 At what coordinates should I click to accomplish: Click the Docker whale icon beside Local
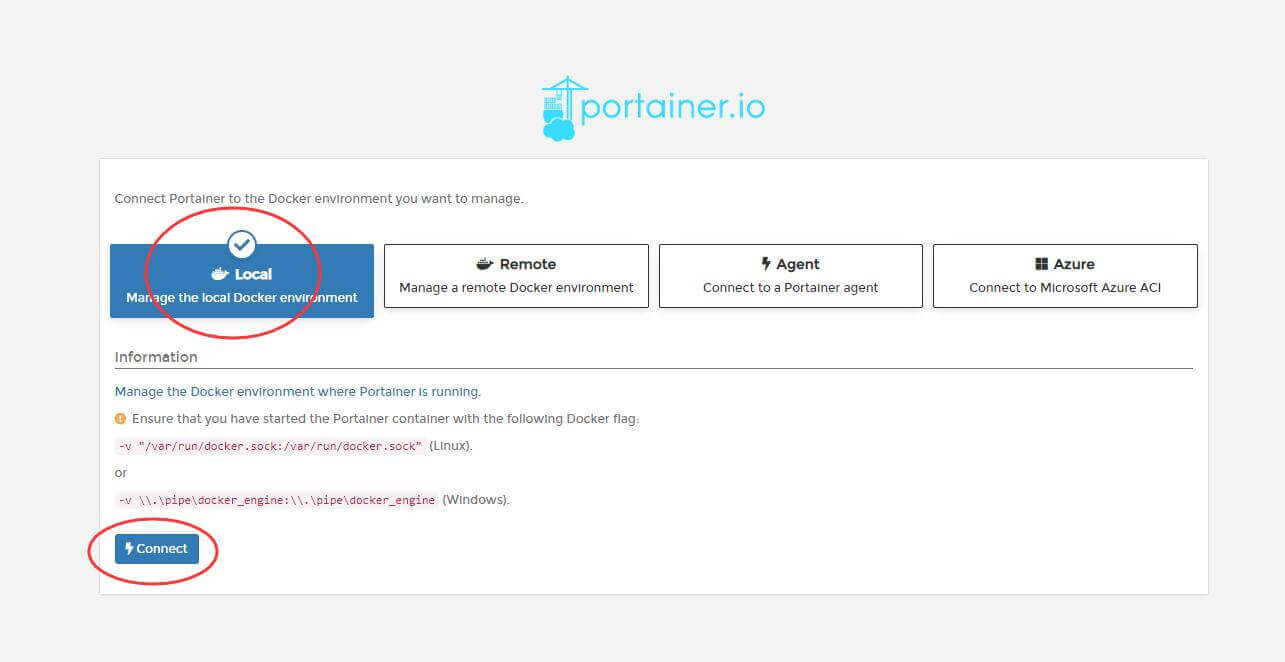(x=220, y=274)
